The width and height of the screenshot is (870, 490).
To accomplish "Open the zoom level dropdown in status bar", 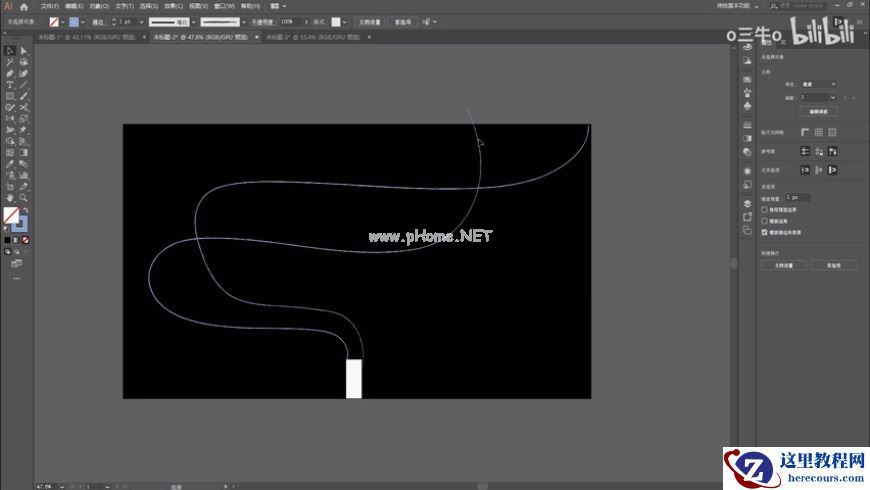I will click(62, 487).
